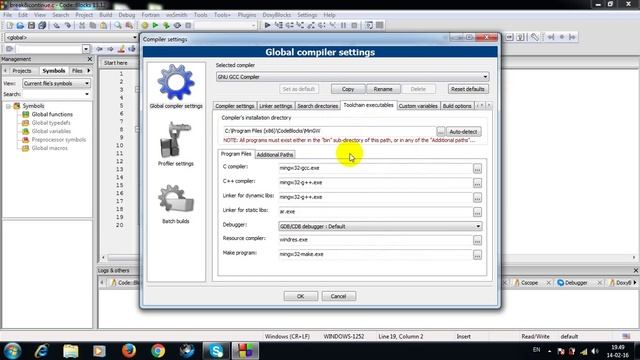This screenshot has width=640, height=360.
Task: Browse for static libs linker executable
Action: (477, 212)
